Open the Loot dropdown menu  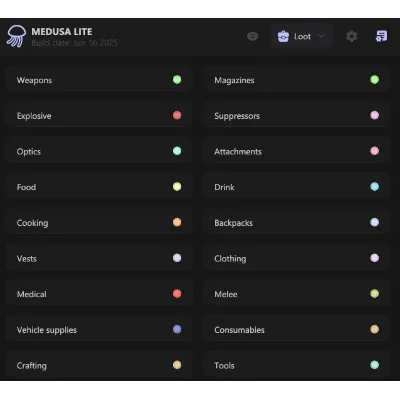tap(301, 36)
